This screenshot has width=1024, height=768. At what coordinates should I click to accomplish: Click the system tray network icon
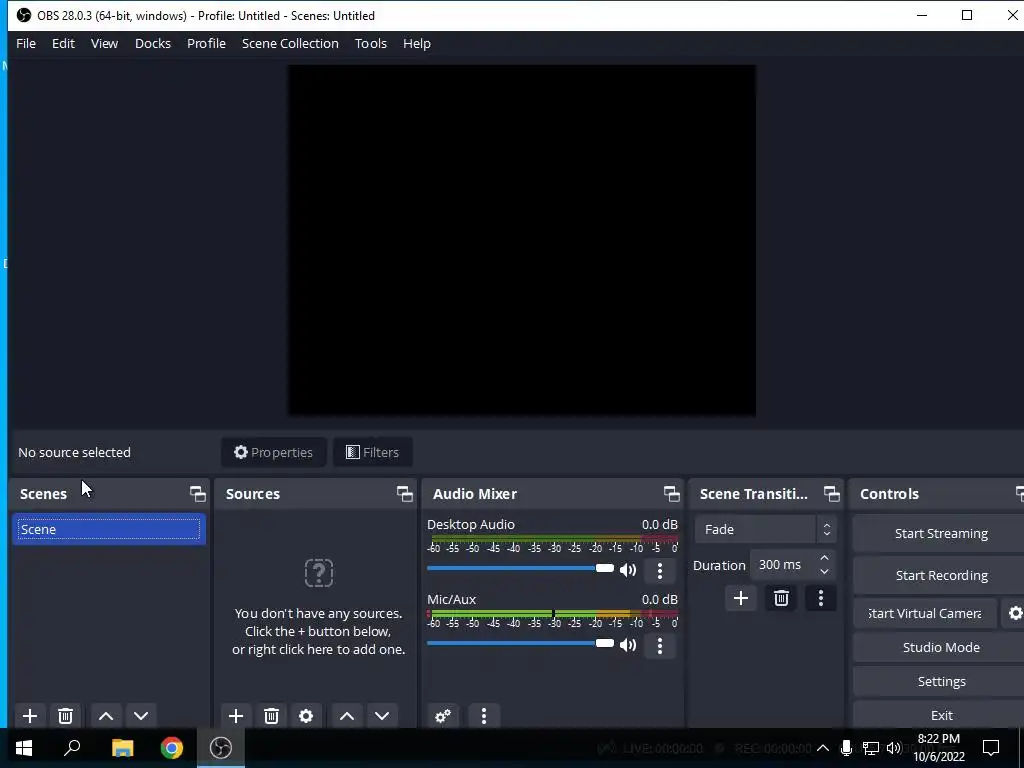(x=870, y=748)
